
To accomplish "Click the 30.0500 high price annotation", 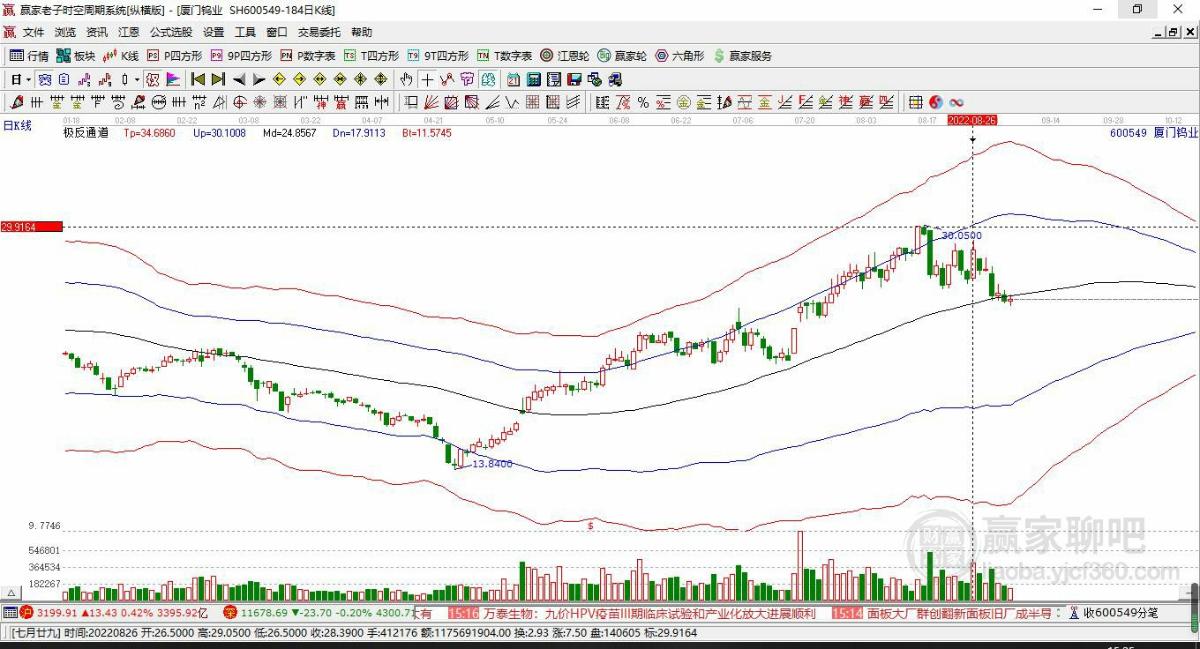I will point(962,236).
